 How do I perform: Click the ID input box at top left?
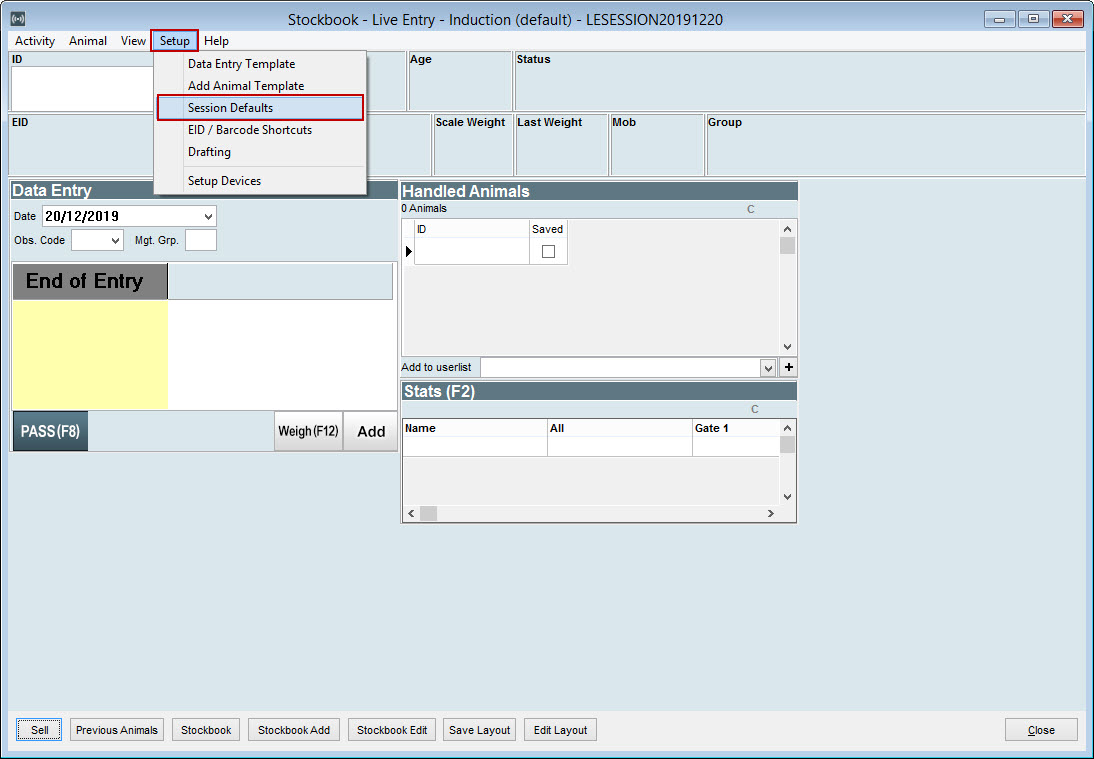82,89
